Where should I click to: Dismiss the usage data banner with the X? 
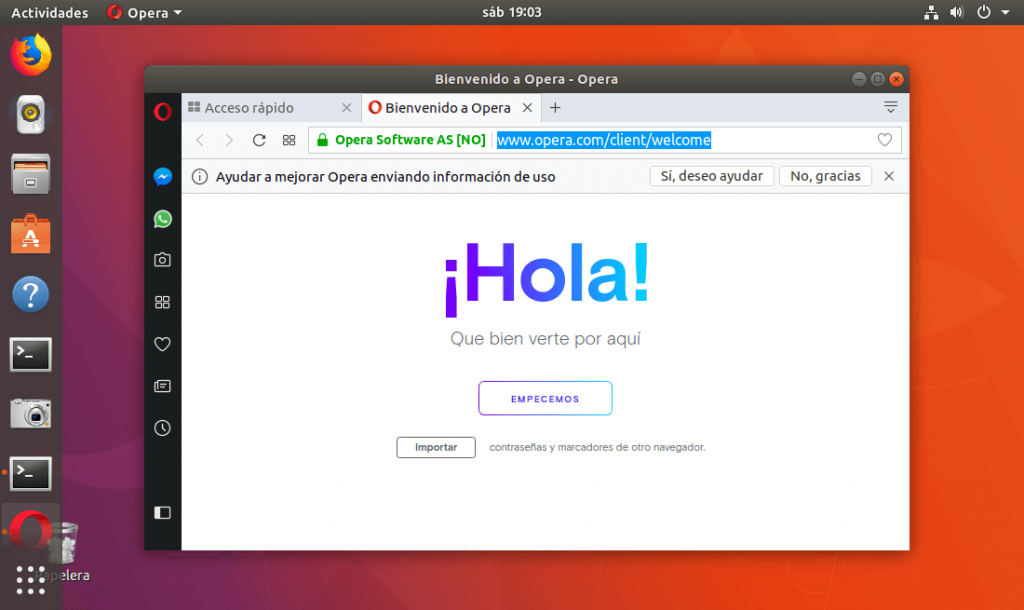point(889,176)
